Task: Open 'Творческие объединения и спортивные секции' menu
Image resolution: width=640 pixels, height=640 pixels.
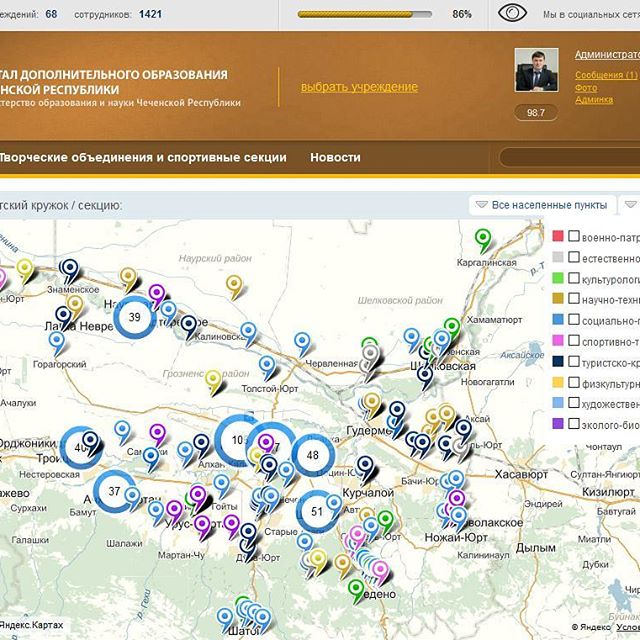Action: (x=143, y=157)
